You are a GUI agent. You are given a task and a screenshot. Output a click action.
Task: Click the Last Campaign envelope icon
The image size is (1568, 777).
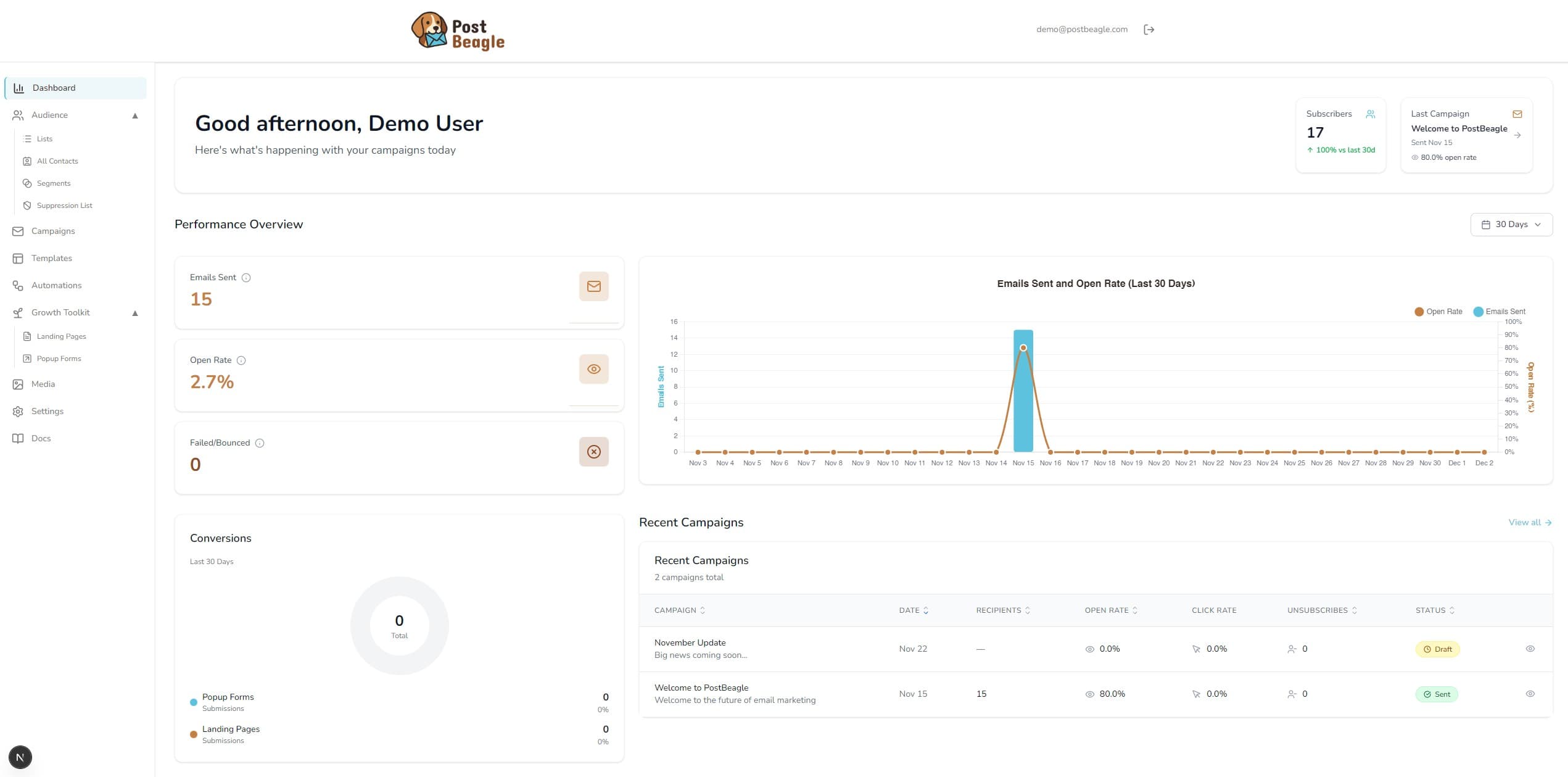tap(1517, 114)
